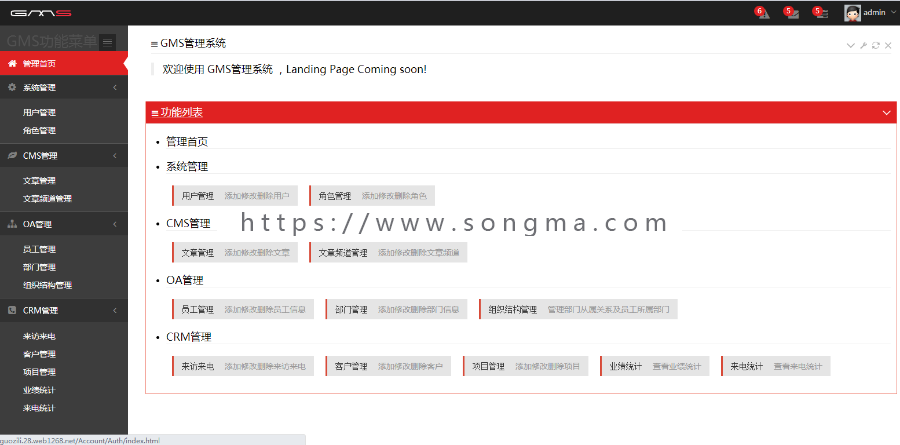The width and height of the screenshot is (900, 445).
Task: Click 文章频道管理 card in the function list
Action: click(387, 253)
